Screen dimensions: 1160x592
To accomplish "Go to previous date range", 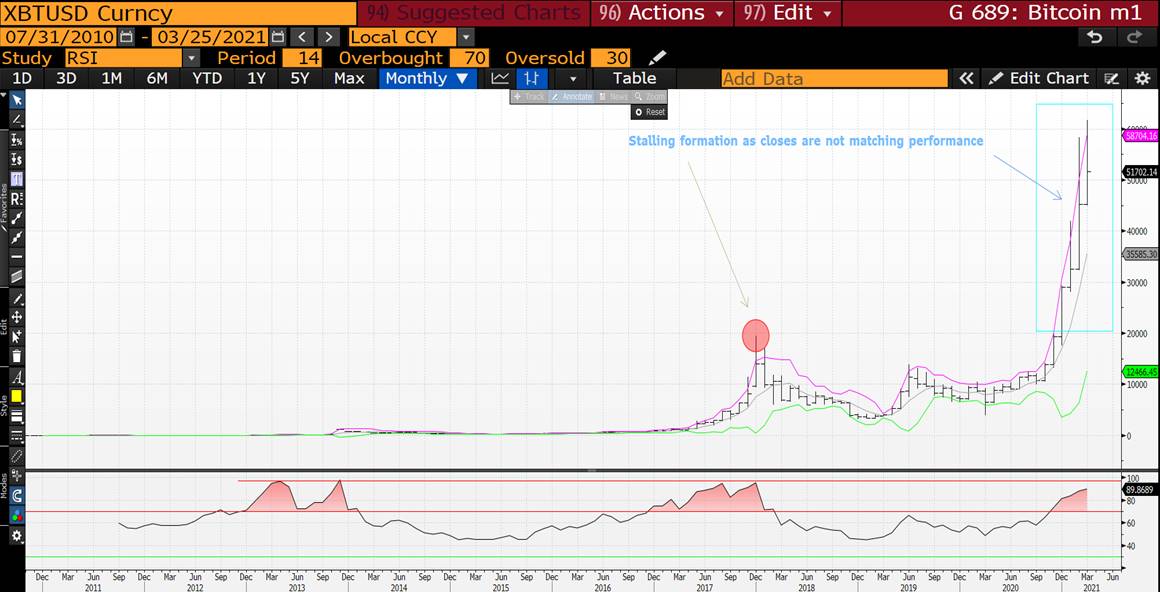I will [302, 37].
